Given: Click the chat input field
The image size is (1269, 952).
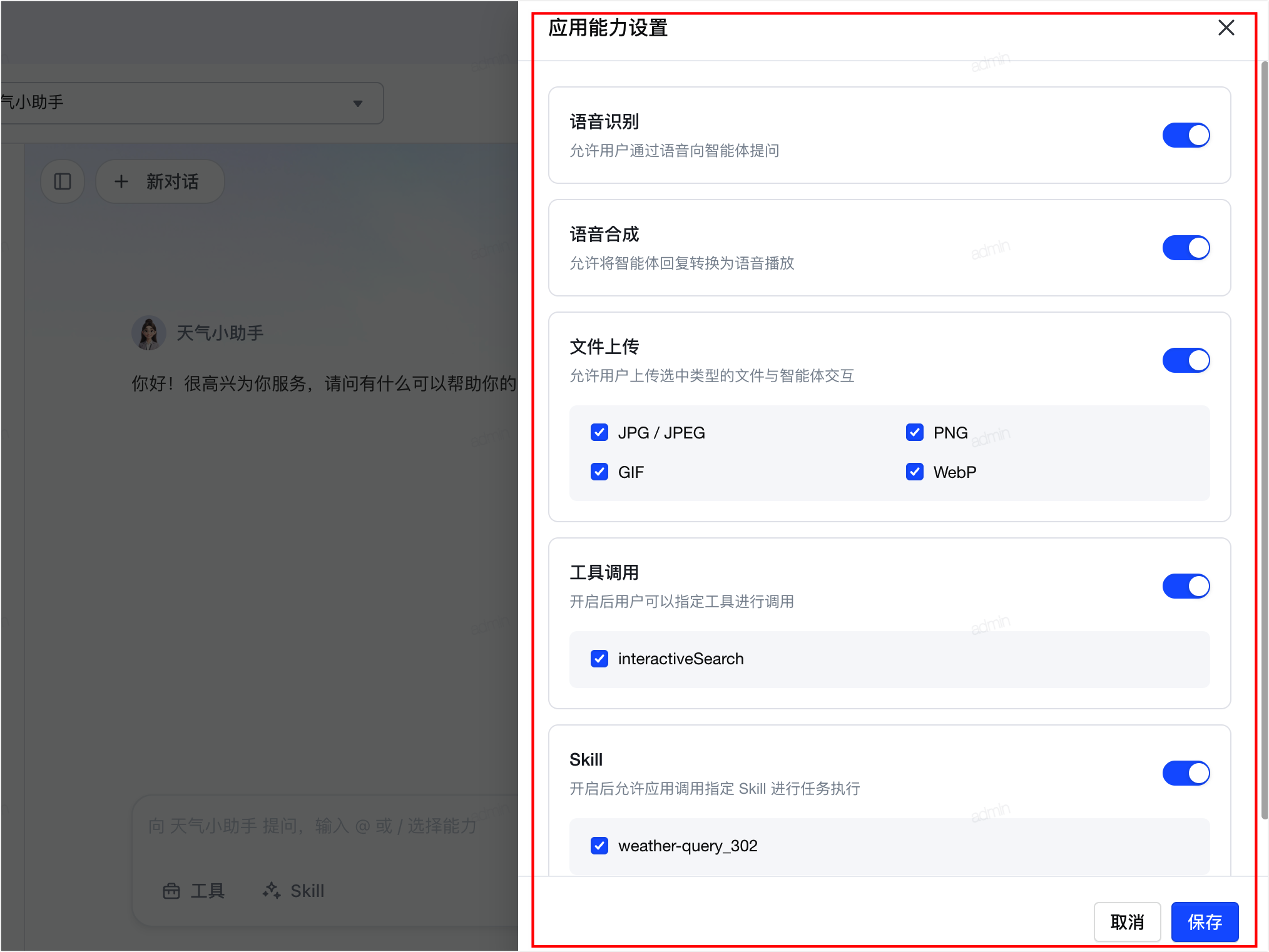Looking at the screenshot, I should [x=325, y=826].
